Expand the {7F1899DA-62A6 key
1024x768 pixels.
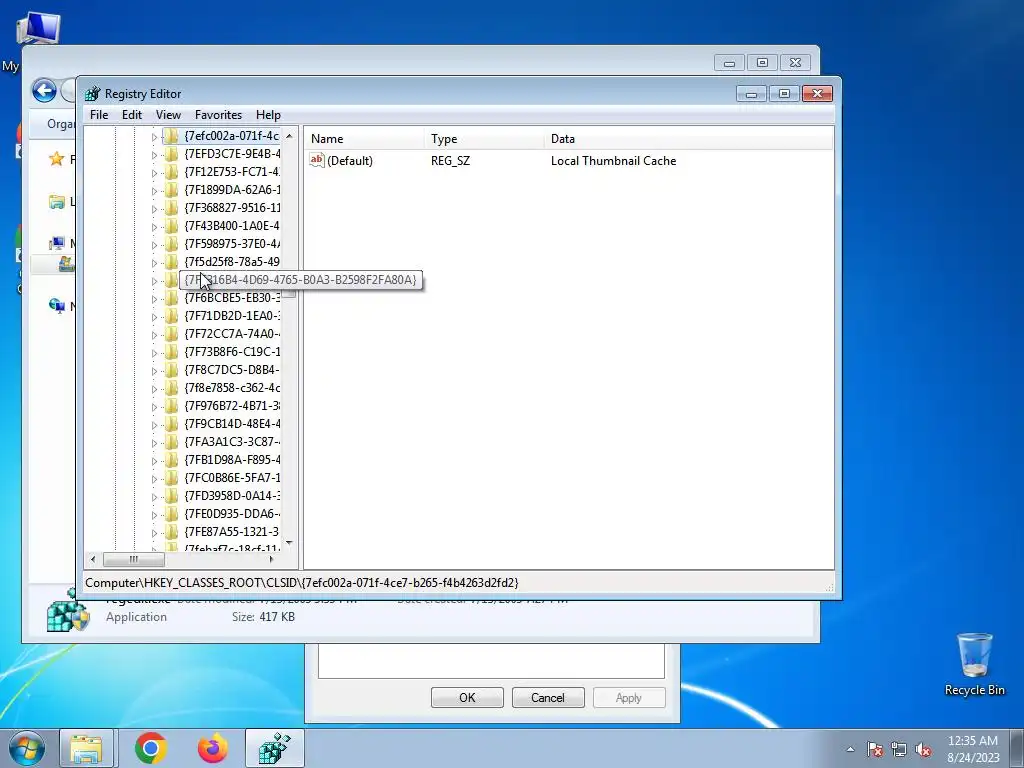tap(154, 191)
